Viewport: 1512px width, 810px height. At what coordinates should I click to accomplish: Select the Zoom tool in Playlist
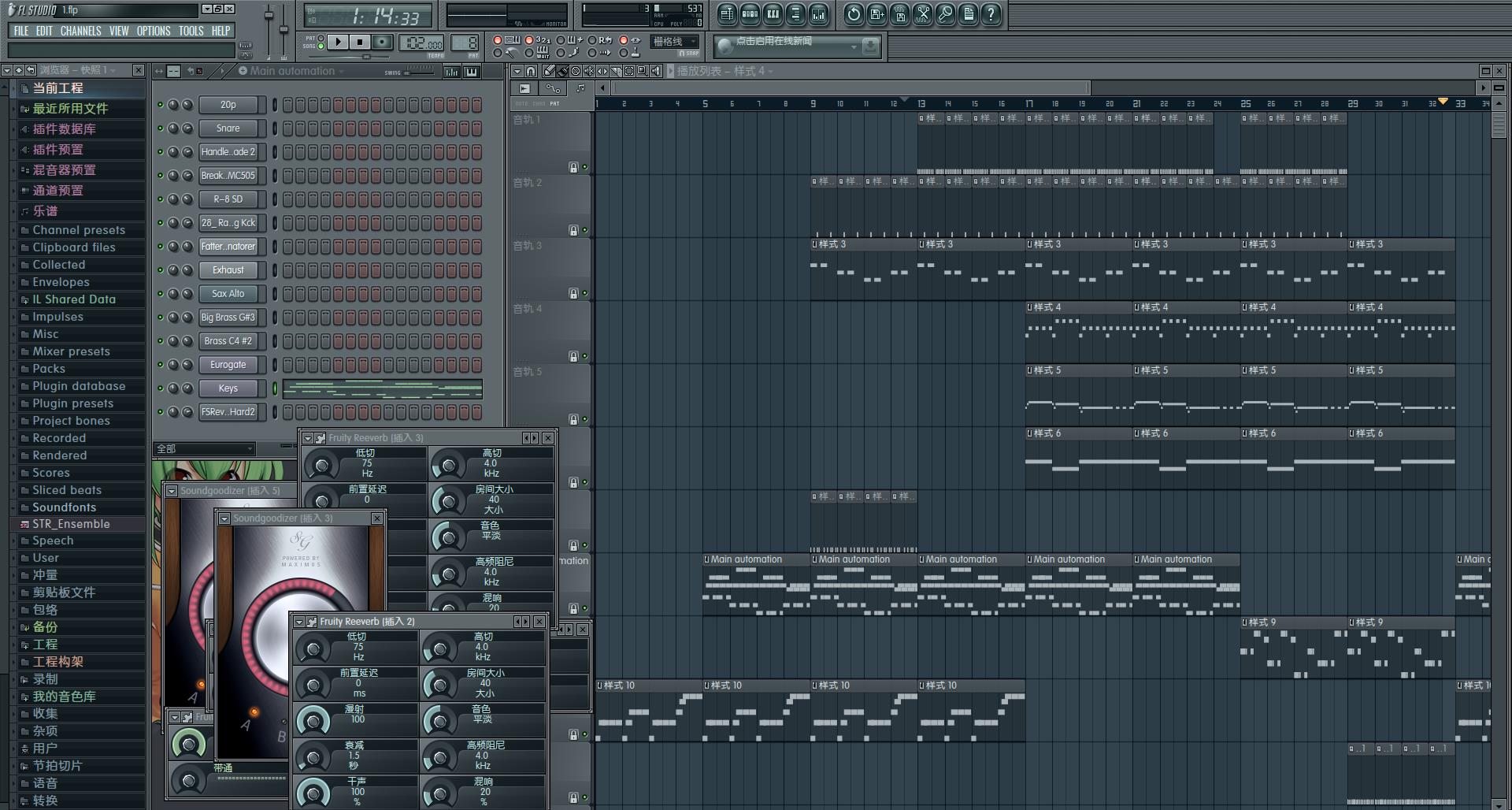[x=643, y=71]
